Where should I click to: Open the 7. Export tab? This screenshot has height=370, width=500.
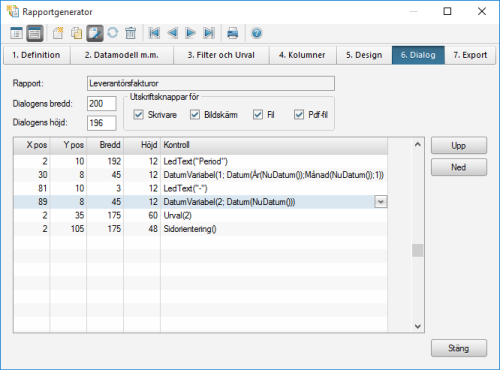coord(470,55)
